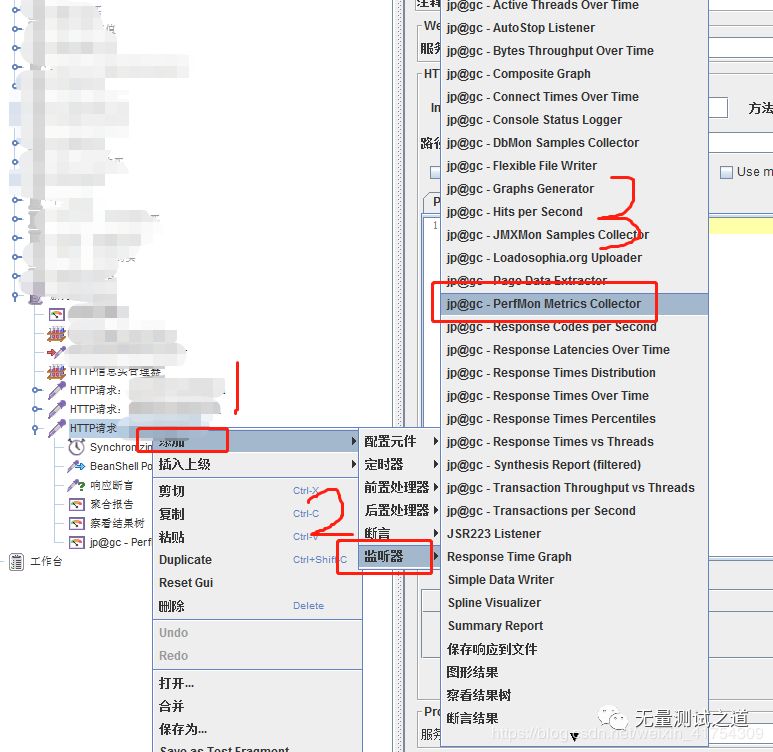
Task: Choose 删除 from context menu
Action: (x=256, y=606)
